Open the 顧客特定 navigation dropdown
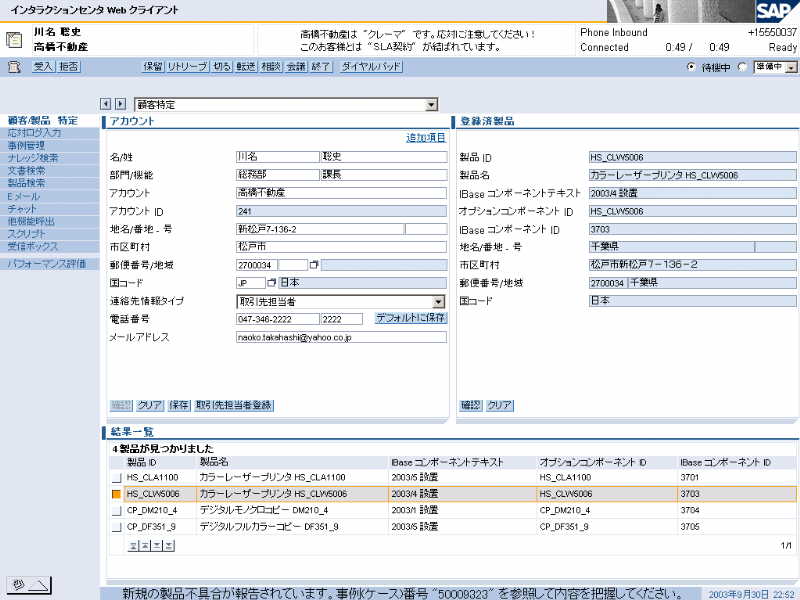This screenshot has height=600, width=800. tap(432, 105)
